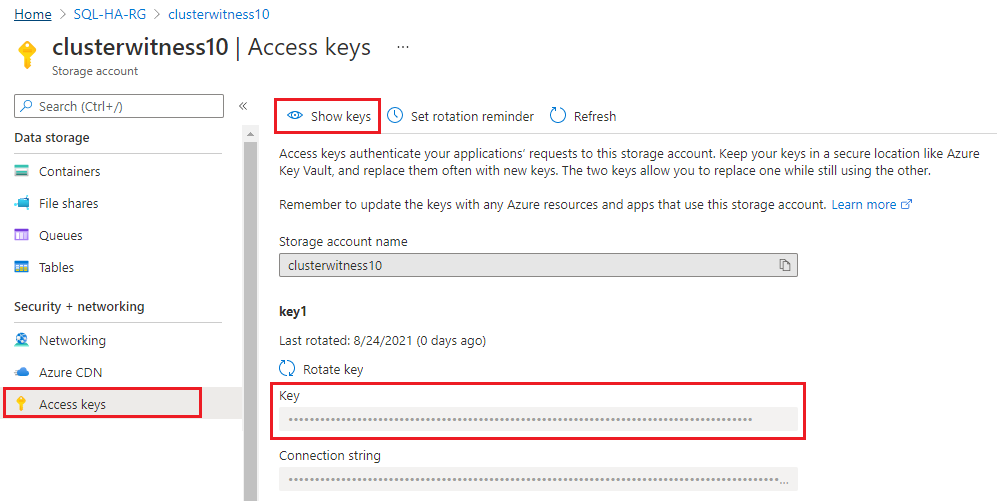Click the Refresh icon in toolbar

tap(558, 116)
